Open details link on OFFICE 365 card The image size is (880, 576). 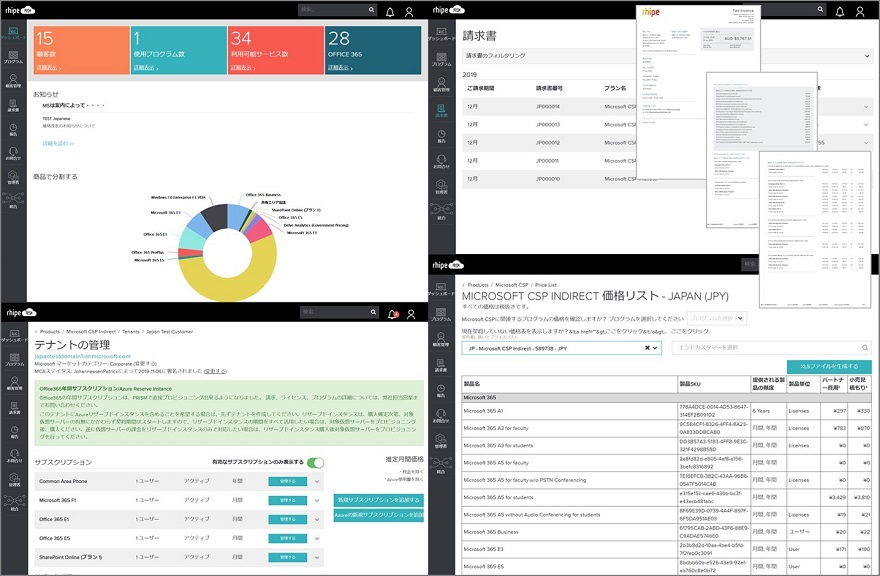coord(340,68)
